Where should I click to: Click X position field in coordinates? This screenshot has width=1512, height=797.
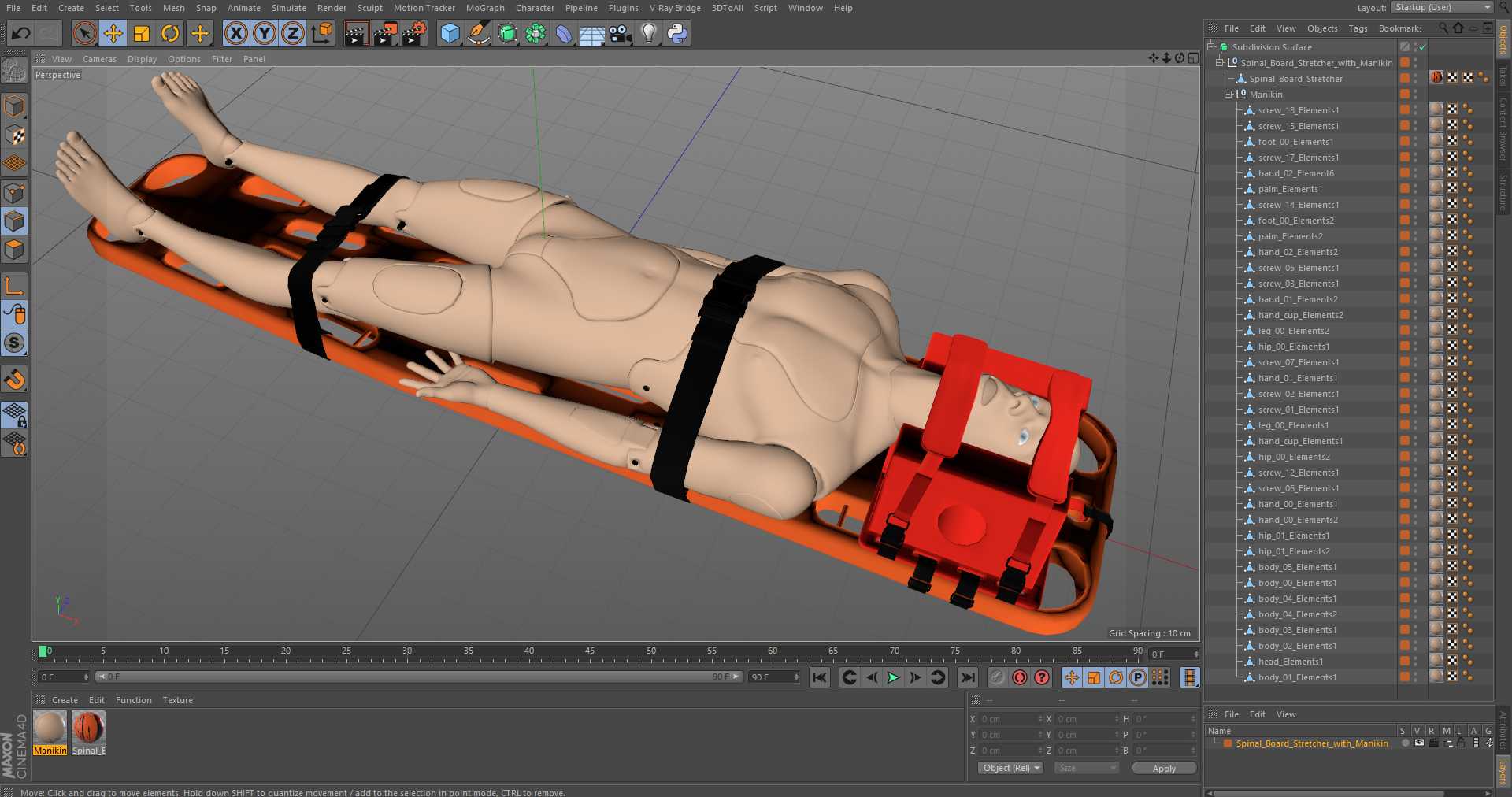1010,719
